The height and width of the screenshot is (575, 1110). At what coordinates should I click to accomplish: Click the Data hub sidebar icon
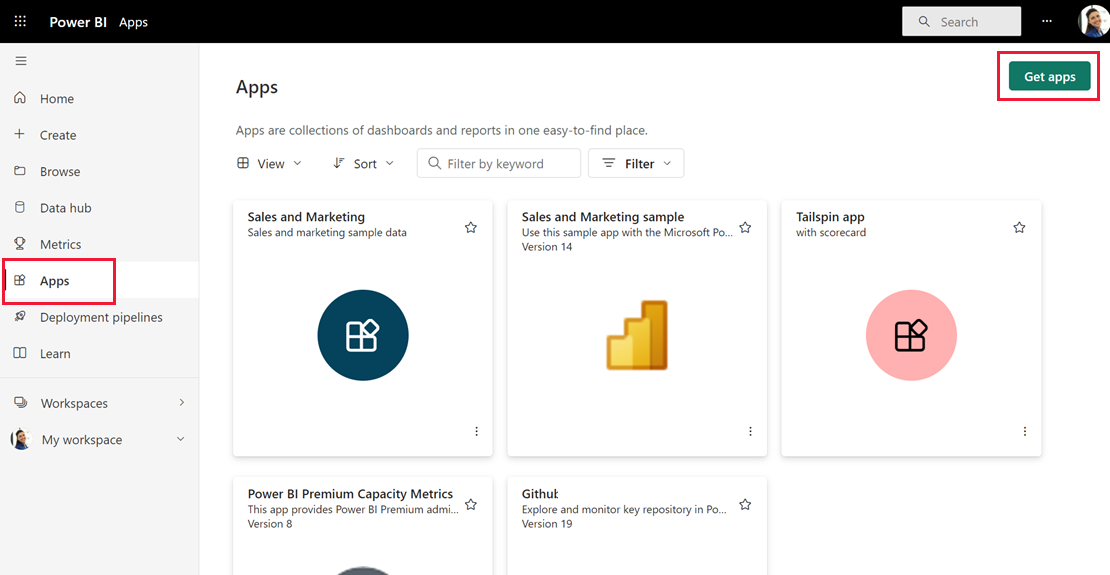tap(20, 208)
